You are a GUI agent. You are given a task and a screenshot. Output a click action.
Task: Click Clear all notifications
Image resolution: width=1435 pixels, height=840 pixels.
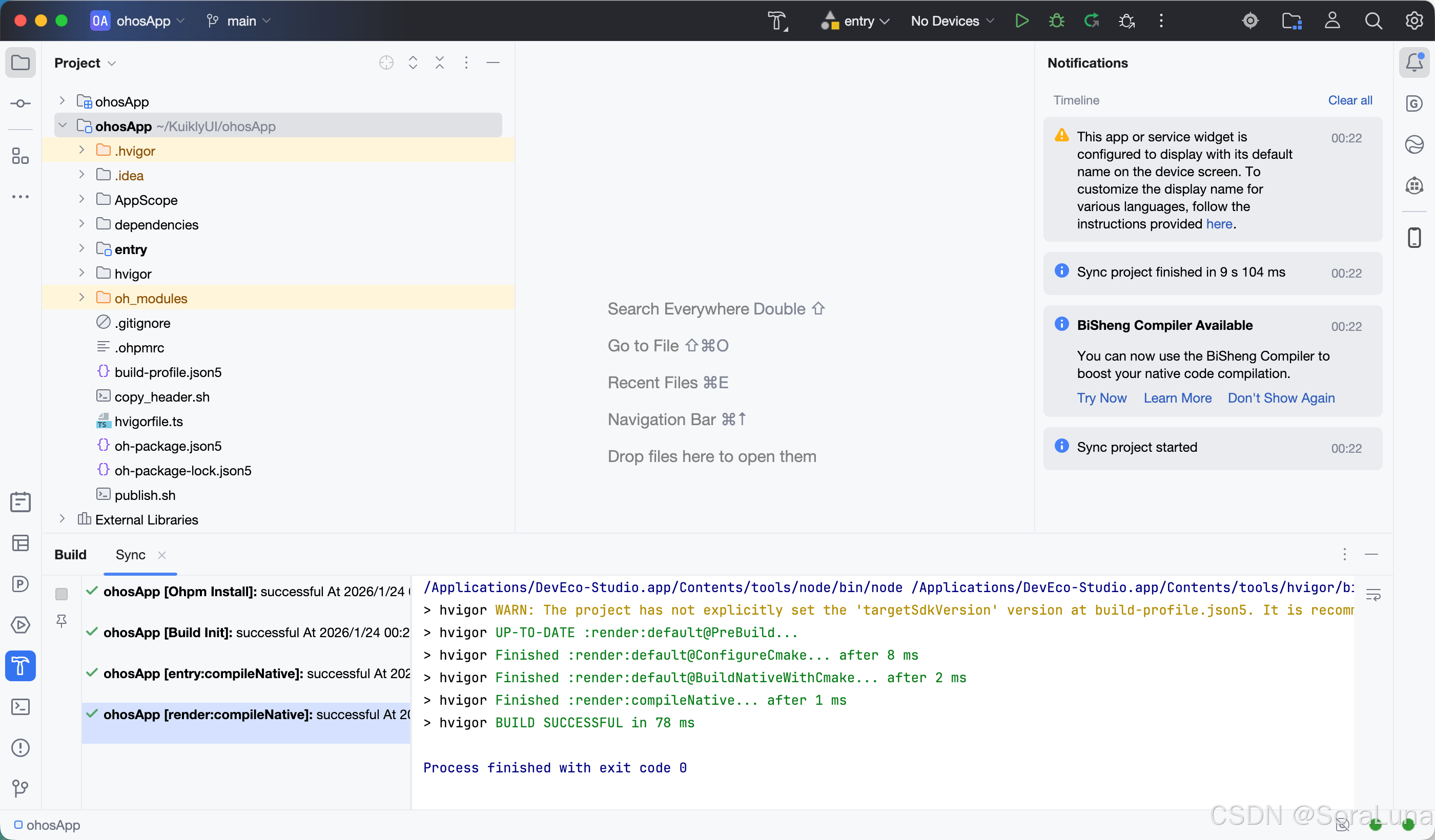(1349, 100)
